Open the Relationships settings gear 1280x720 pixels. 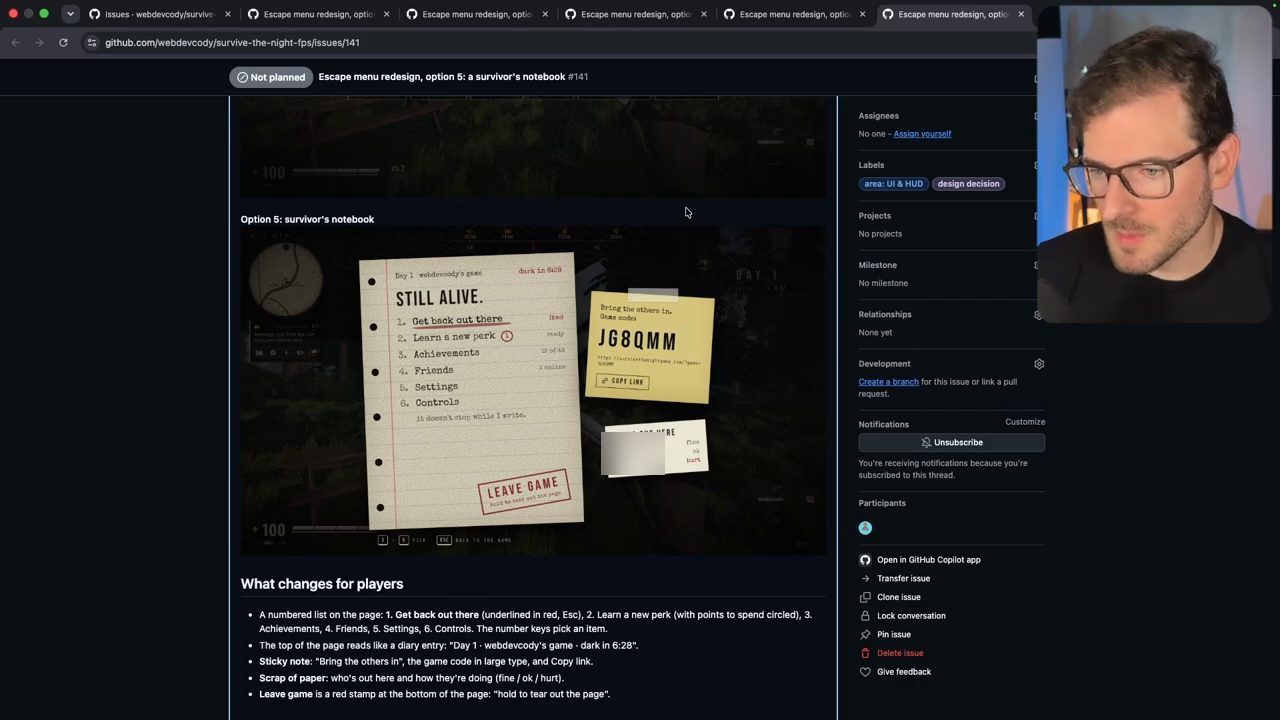coord(1039,315)
